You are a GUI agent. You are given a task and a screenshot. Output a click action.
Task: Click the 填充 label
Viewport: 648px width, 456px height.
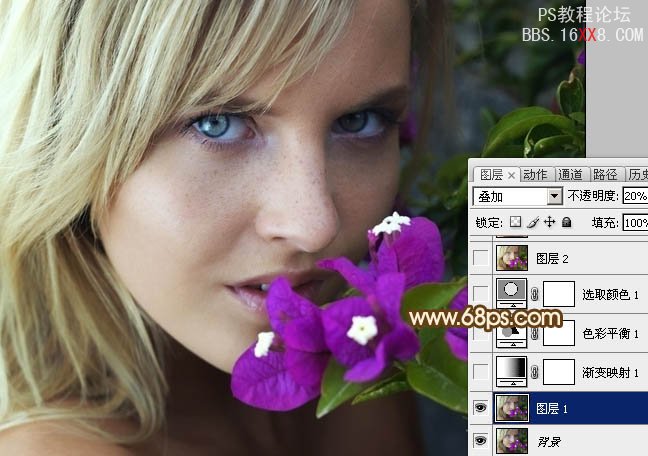click(x=604, y=223)
